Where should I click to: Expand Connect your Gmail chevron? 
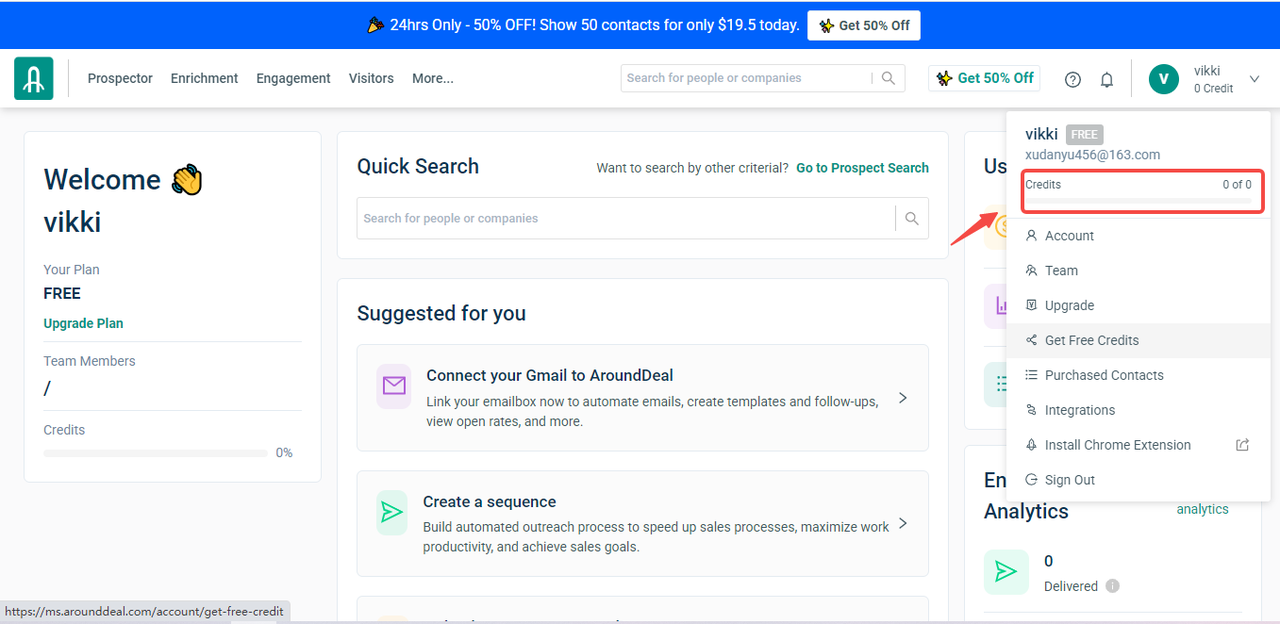click(903, 398)
